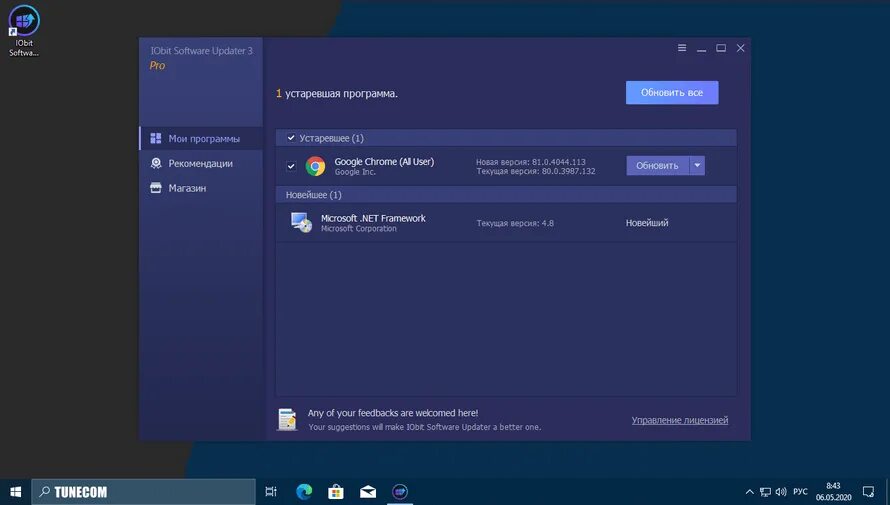Image resolution: width=890 pixels, height=505 pixels.
Task: Click Обновить все button
Action: point(672,92)
